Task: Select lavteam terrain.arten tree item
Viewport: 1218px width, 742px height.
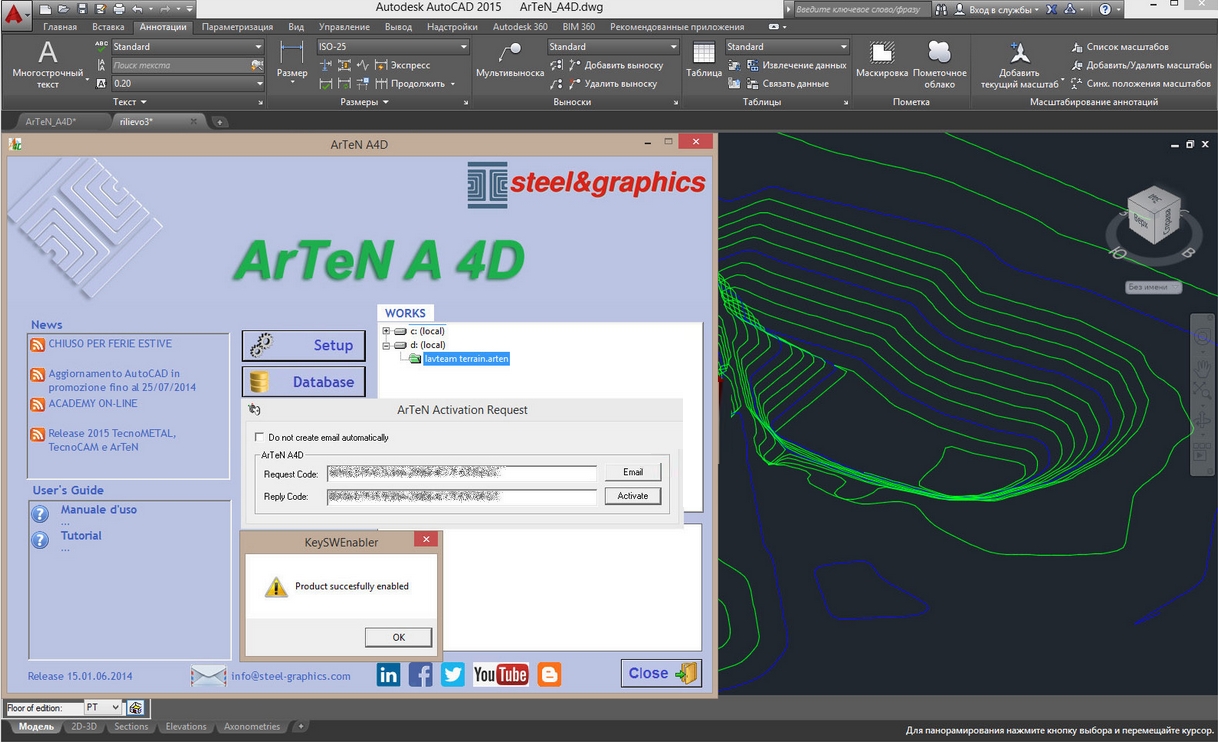Action: tap(466, 358)
